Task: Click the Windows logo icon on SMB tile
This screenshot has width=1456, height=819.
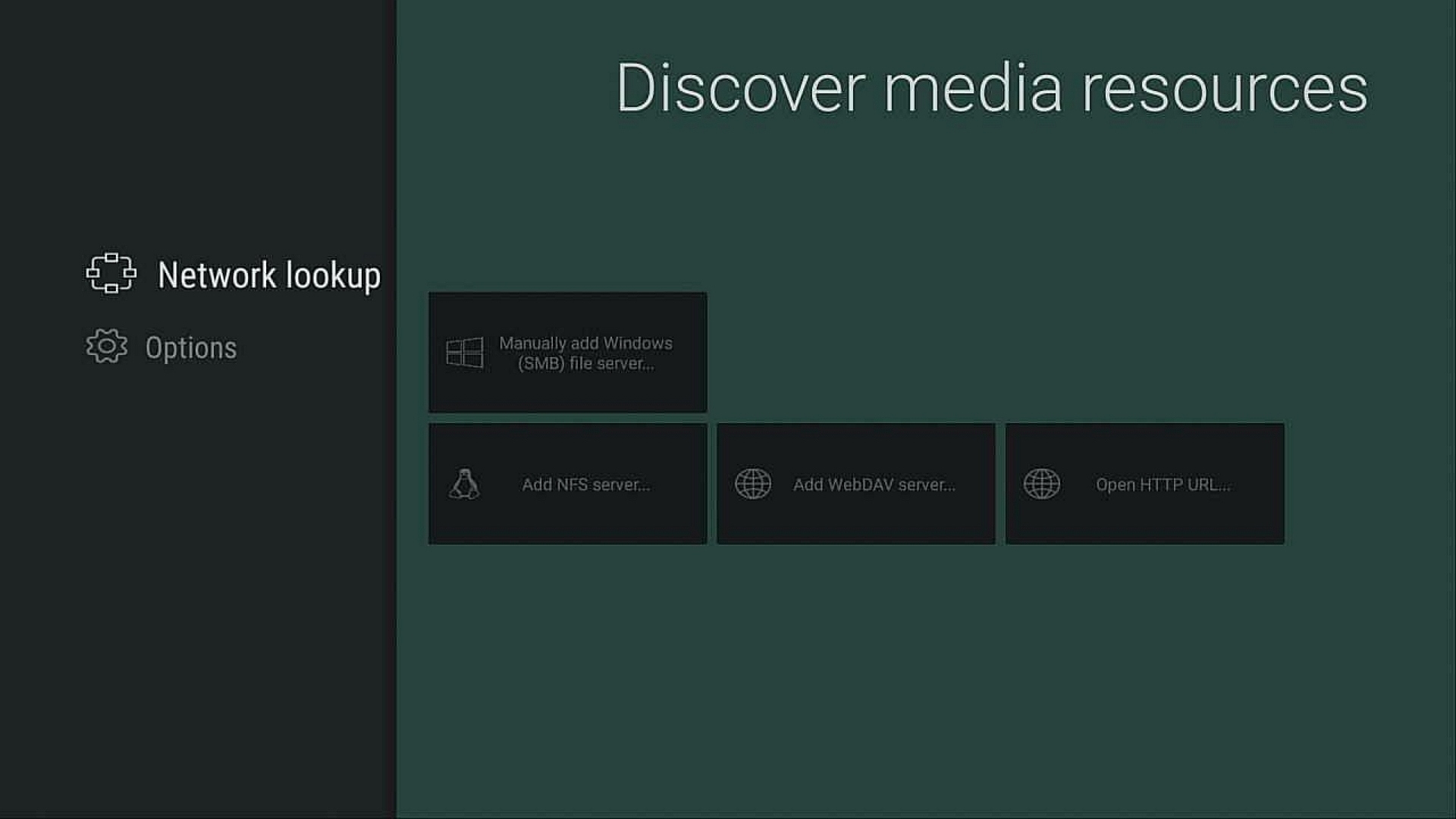Action: coord(465,353)
